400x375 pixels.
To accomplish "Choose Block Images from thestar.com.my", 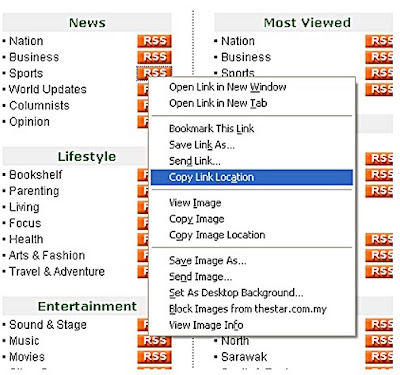I will [252, 309].
